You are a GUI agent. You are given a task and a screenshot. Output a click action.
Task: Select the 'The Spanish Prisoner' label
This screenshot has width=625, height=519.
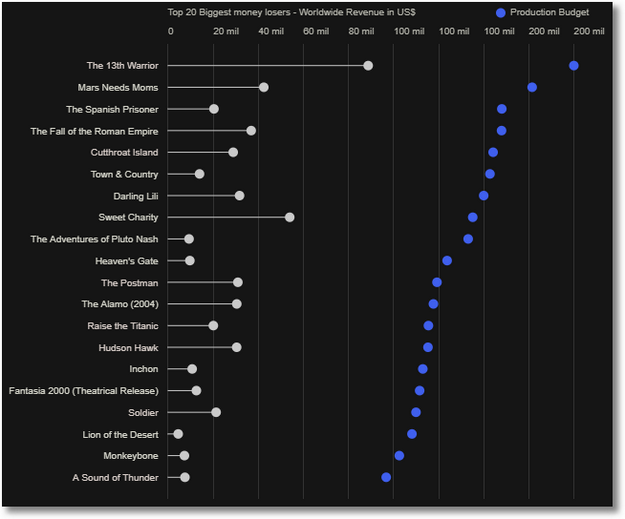(x=112, y=110)
